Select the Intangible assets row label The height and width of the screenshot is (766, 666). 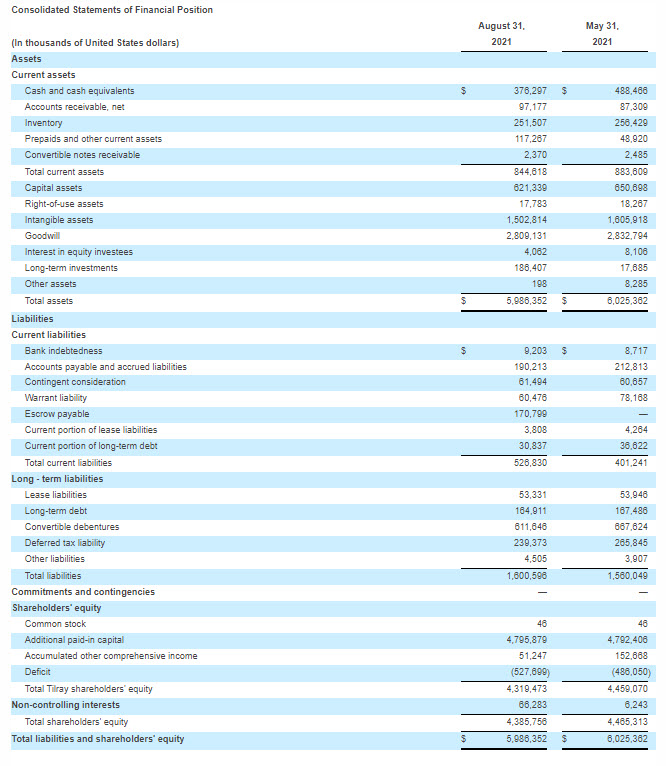tap(59, 220)
